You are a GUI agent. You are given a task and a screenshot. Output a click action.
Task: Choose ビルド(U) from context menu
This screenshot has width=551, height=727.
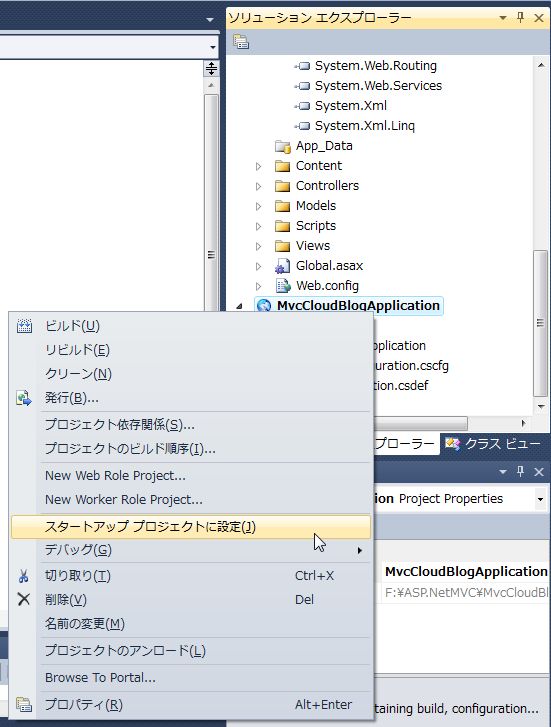(x=191, y=326)
